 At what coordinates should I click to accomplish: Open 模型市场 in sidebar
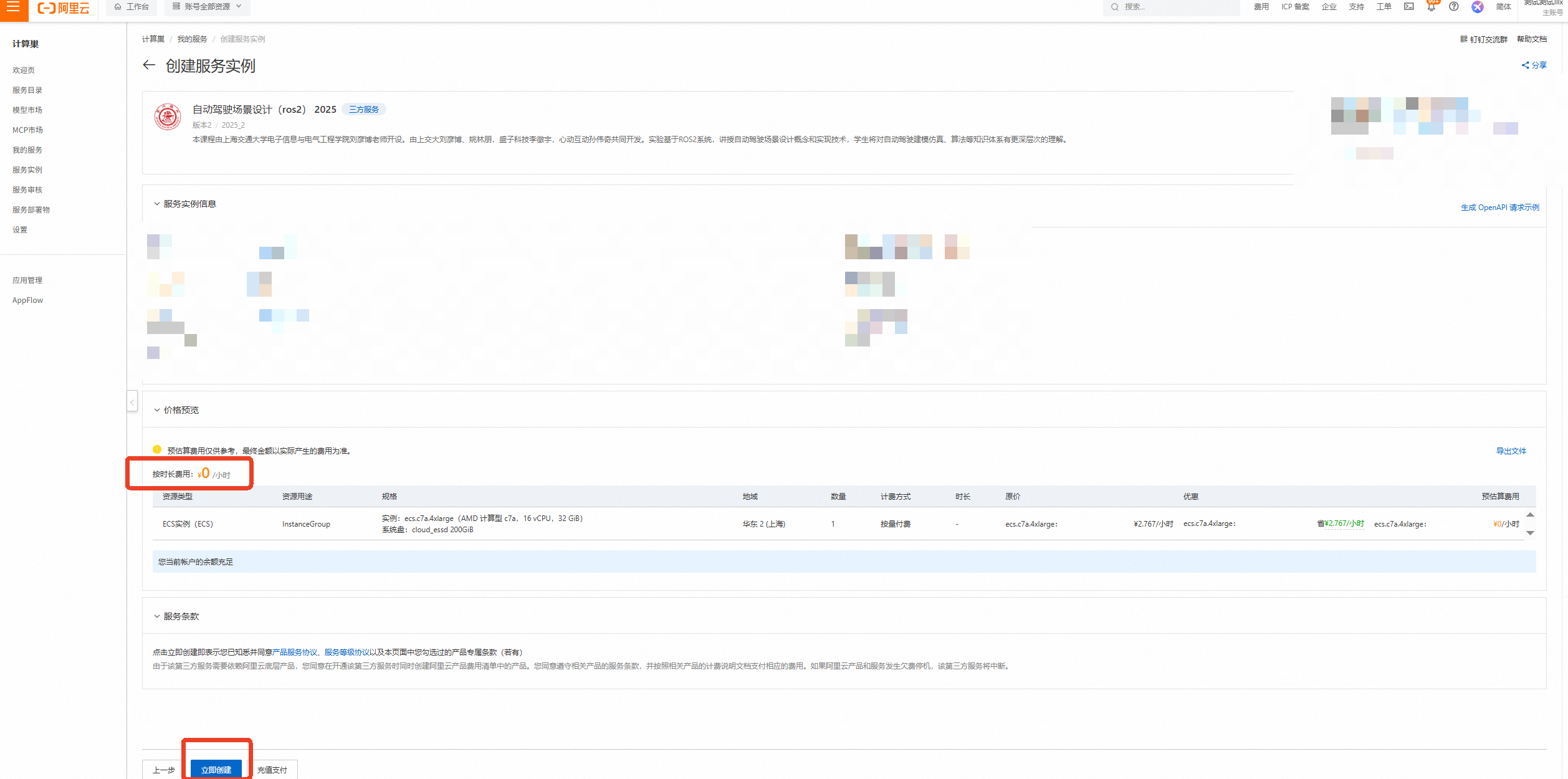(27, 110)
